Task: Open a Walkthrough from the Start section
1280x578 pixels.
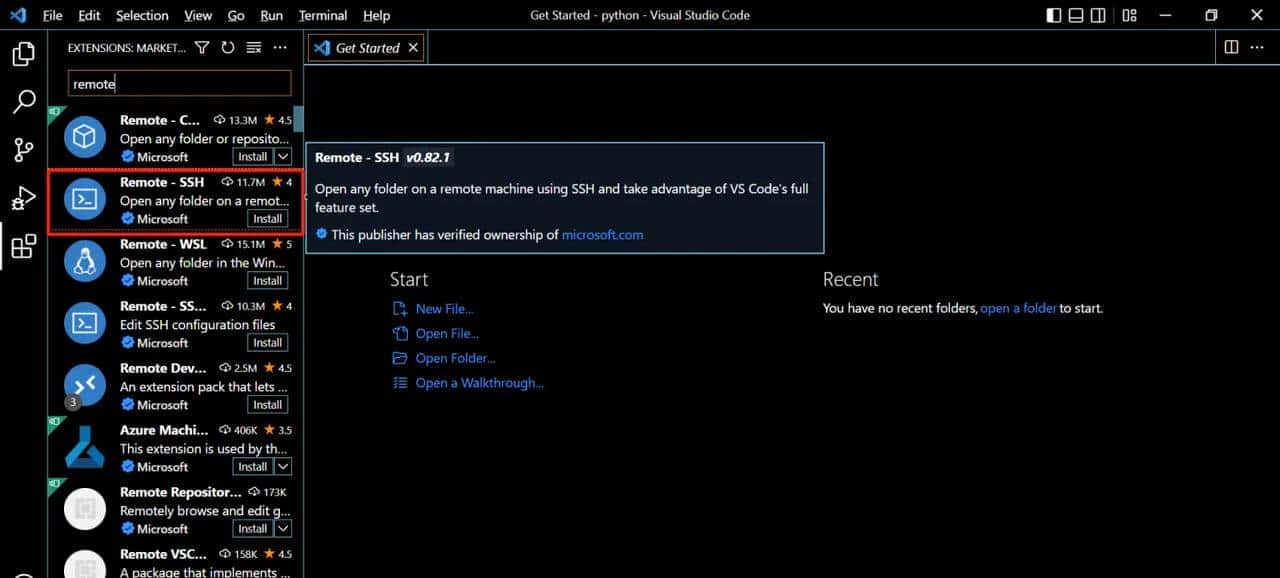Action: pyautogui.click(x=478, y=383)
